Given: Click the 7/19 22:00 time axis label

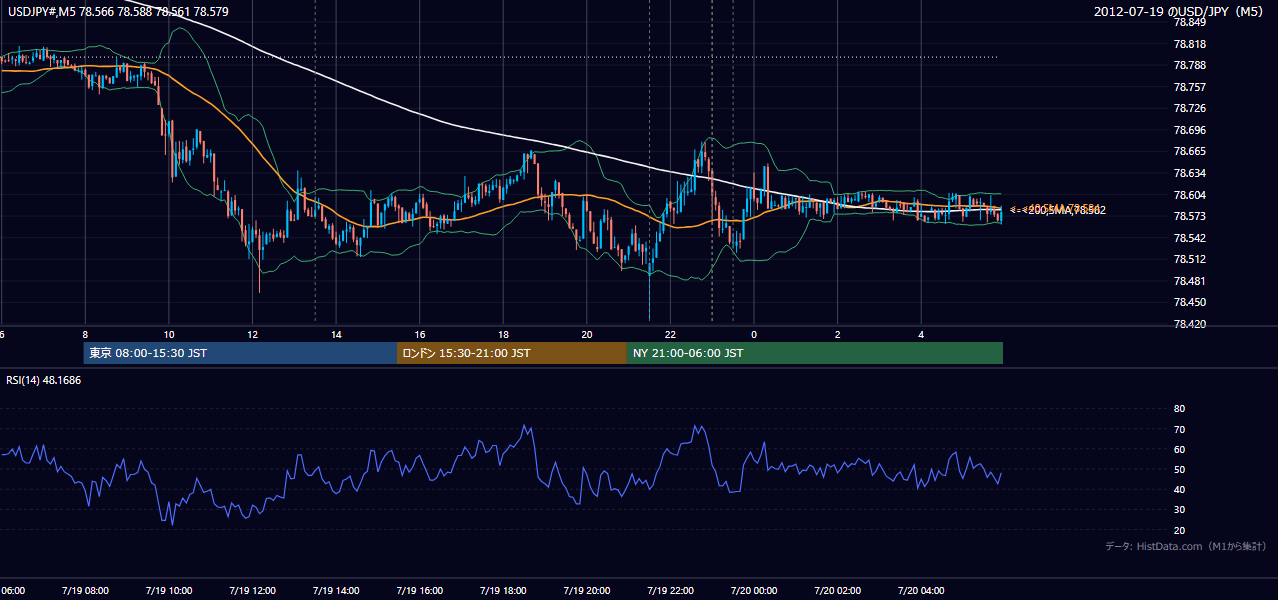Looking at the screenshot, I should pos(670,590).
